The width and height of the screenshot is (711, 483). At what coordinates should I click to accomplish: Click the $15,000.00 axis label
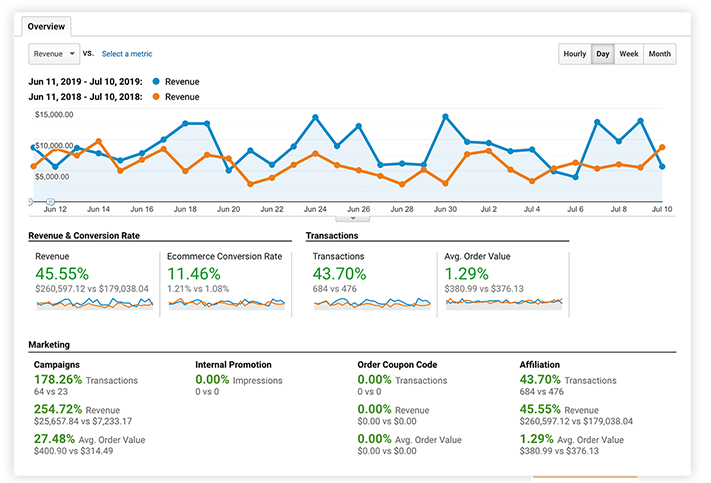pos(54,114)
